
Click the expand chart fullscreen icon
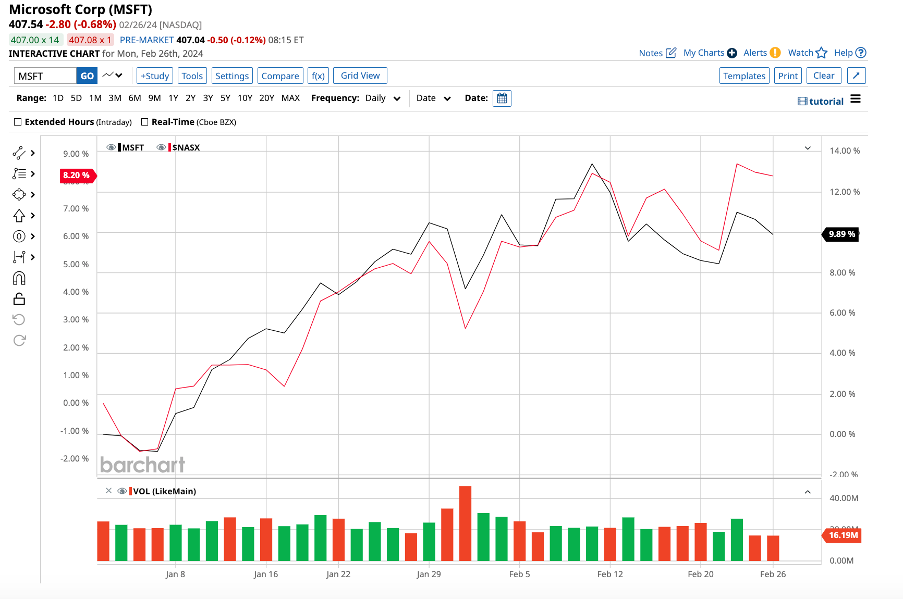pos(856,76)
